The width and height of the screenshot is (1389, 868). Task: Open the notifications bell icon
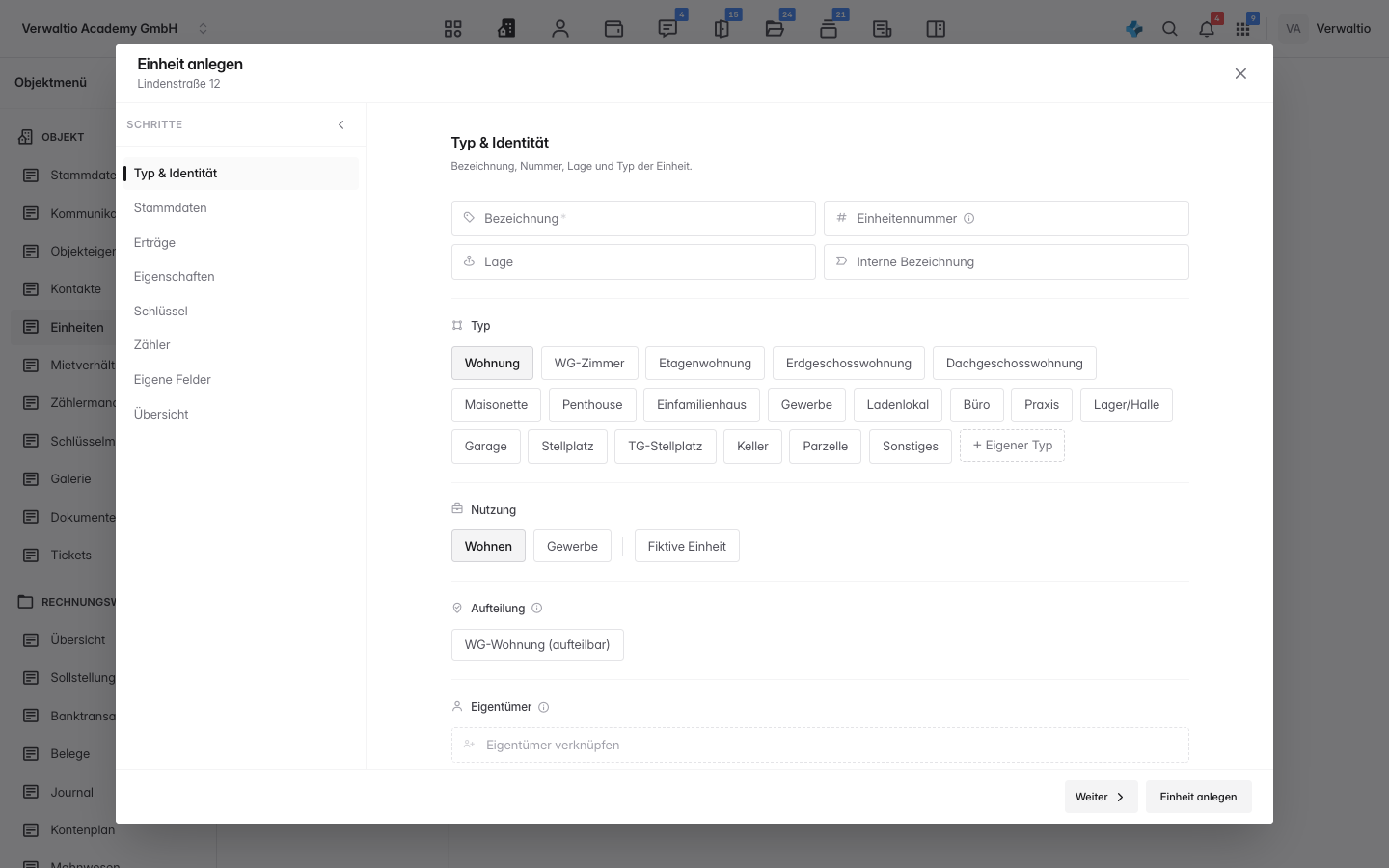click(1207, 29)
